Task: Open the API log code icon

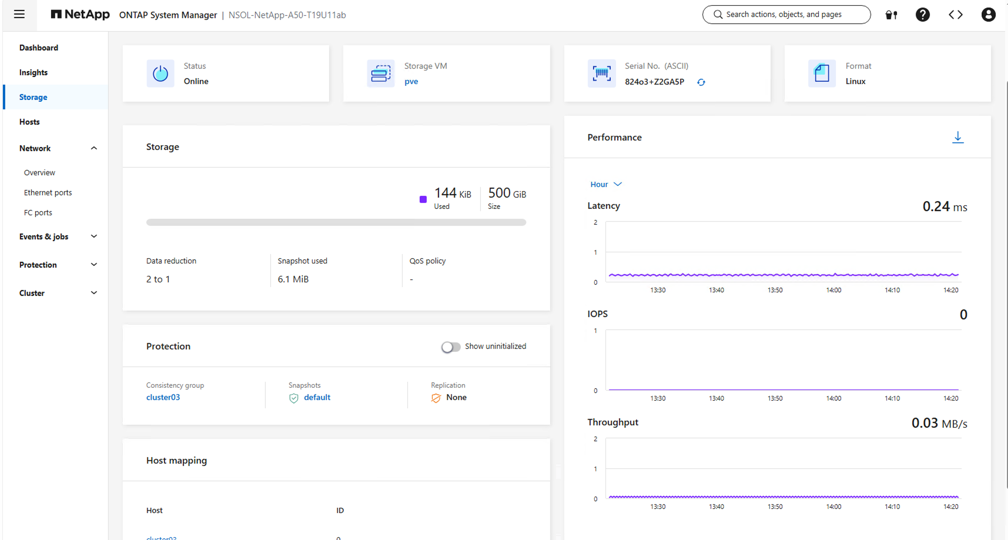Action: 955,15
